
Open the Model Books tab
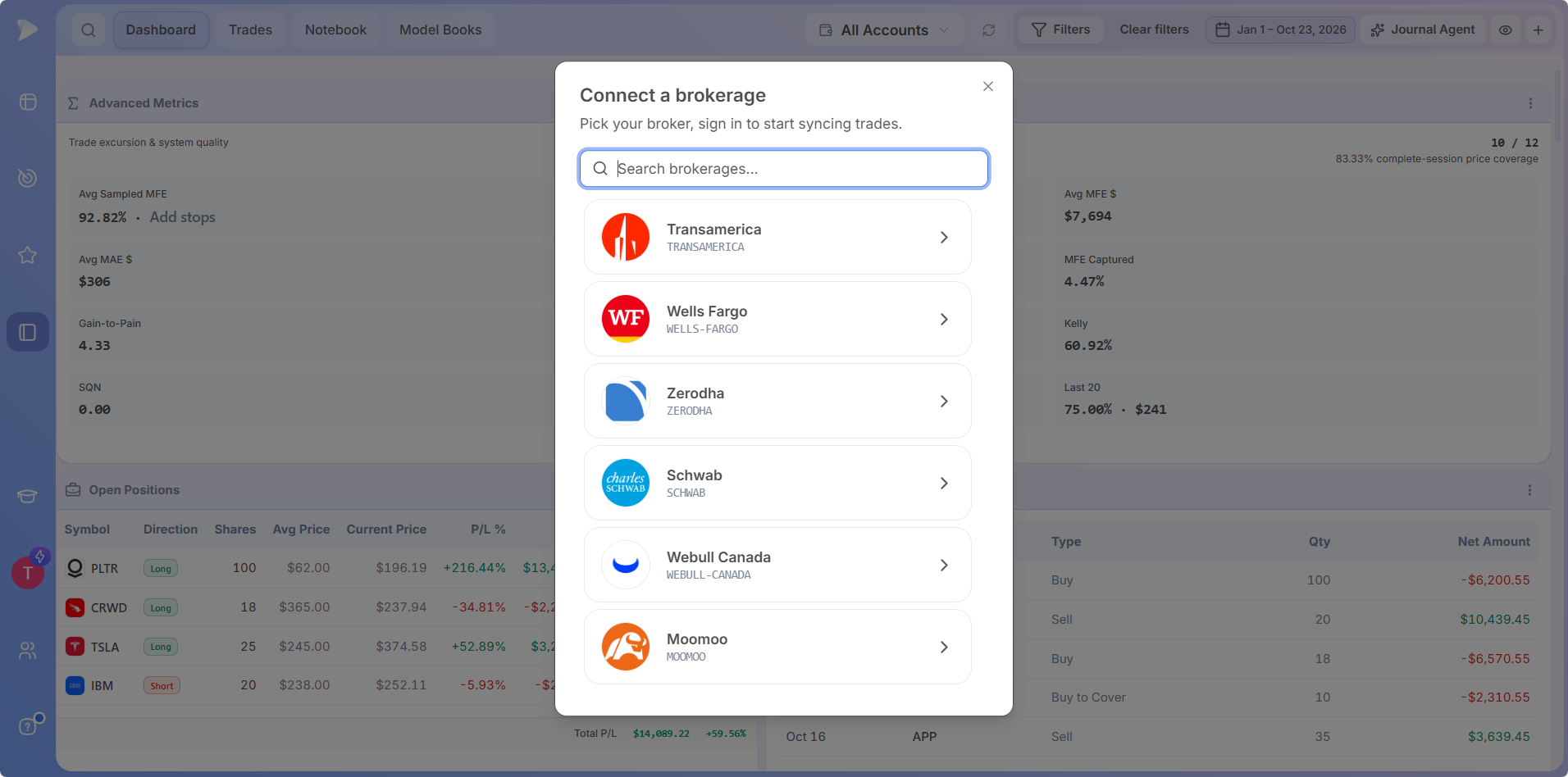click(x=440, y=30)
